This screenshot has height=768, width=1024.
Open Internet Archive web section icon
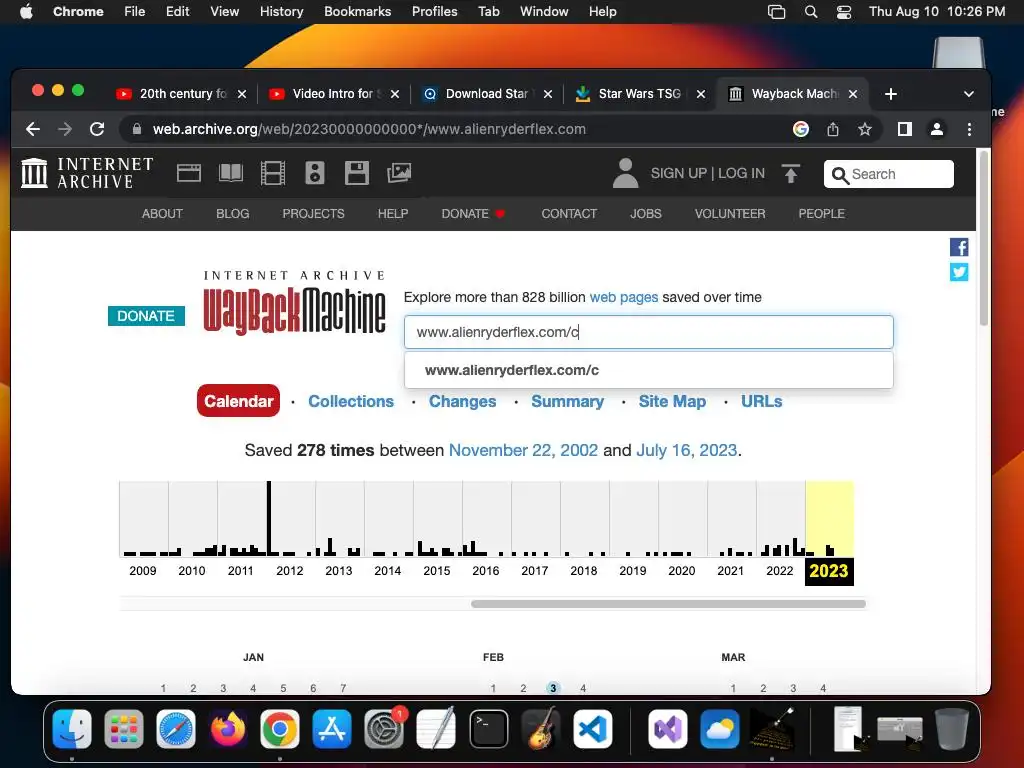pyautogui.click(x=189, y=173)
